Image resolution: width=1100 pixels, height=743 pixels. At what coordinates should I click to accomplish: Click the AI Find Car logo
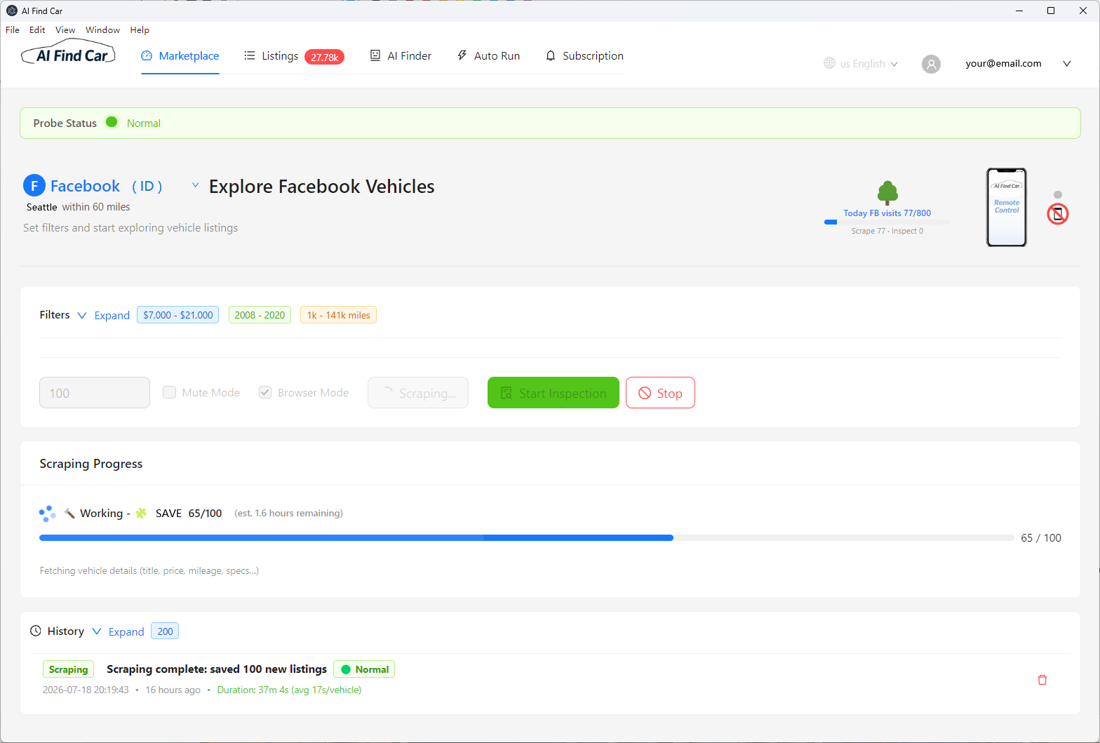tap(68, 54)
